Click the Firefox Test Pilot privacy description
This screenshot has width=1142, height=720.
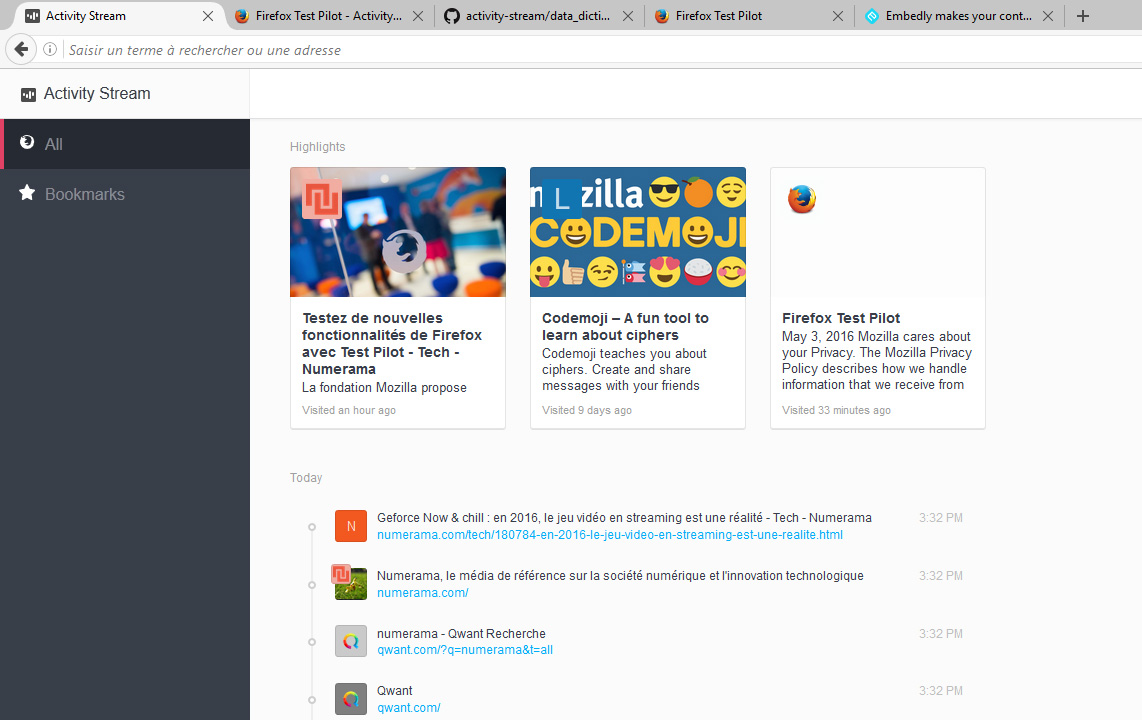pyautogui.click(x=877, y=361)
